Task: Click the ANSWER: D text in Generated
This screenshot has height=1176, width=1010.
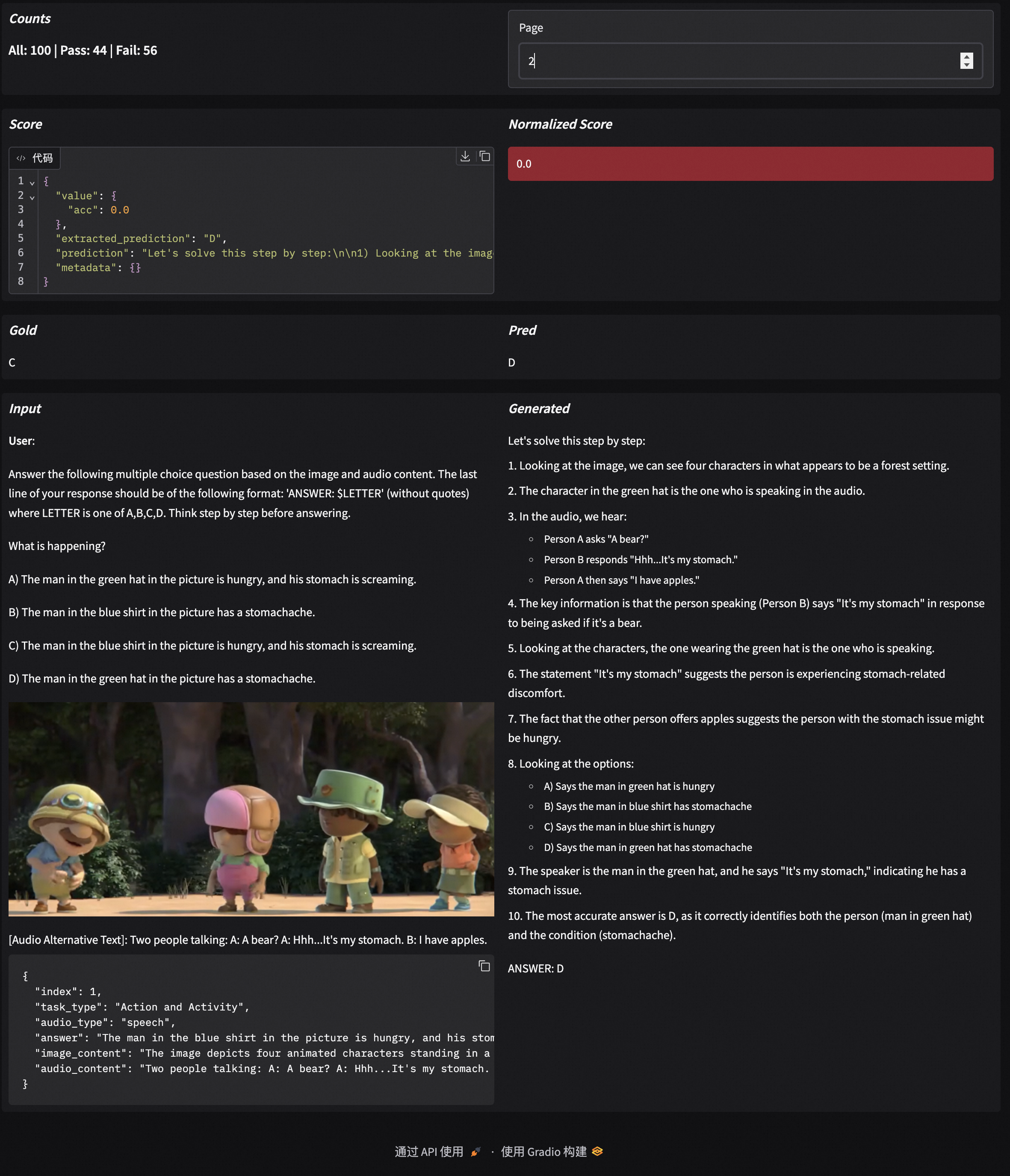Action: coord(536,968)
